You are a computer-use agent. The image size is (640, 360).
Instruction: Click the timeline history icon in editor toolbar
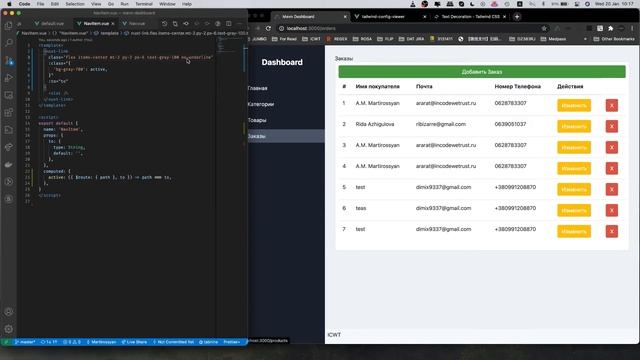click(164, 24)
